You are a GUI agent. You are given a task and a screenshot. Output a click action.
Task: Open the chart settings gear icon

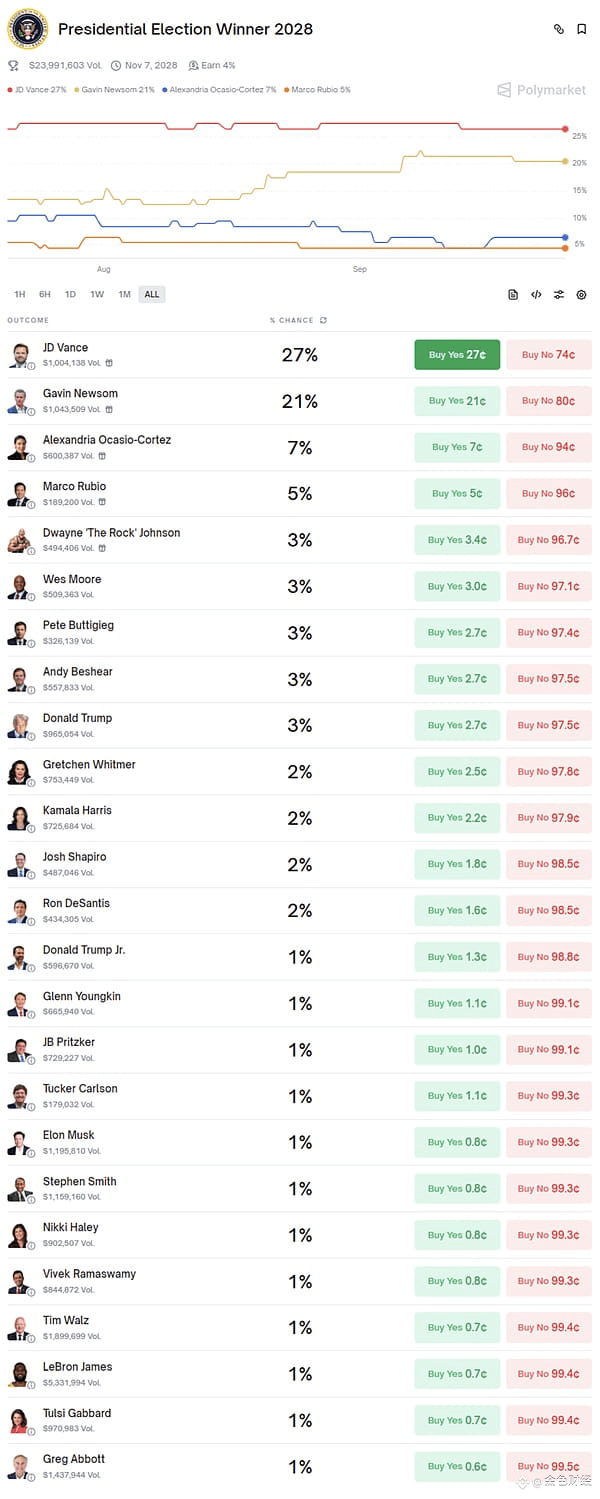click(581, 294)
